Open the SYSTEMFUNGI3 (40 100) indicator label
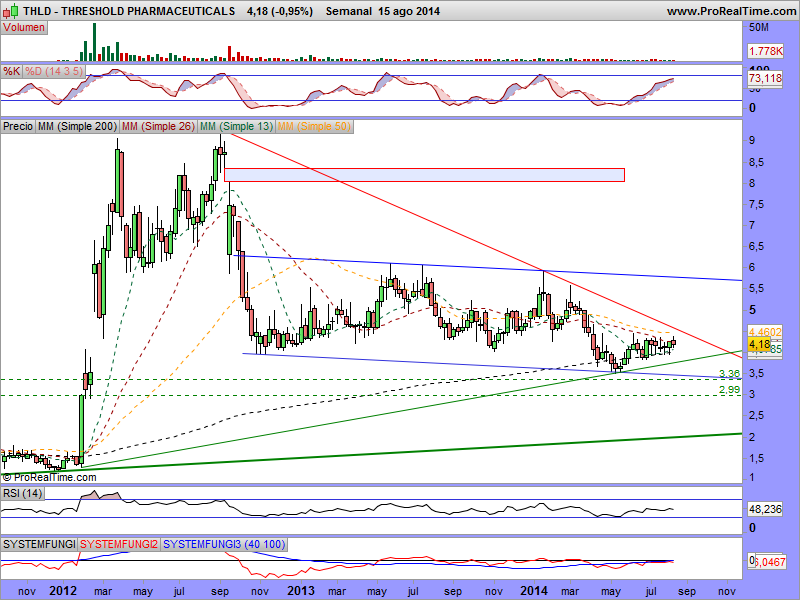Image resolution: width=800 pixels, height=600 pixels. pyautogui.click(x=224, y=544)
